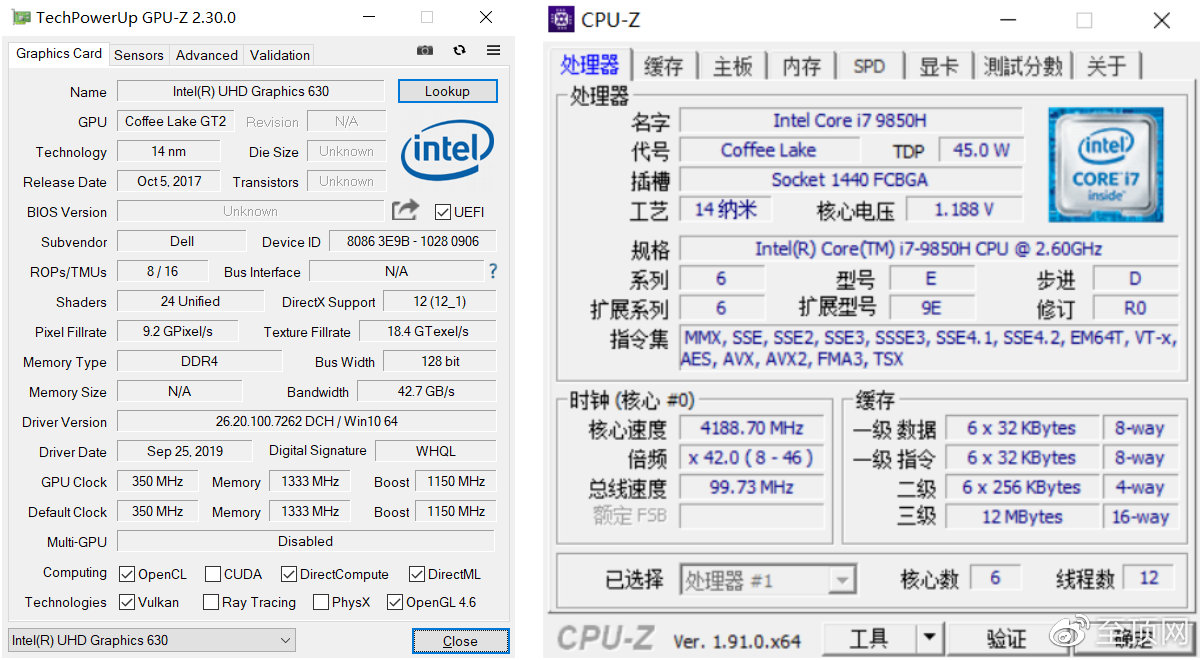
Task: Click the 核心数 value 6
Action: [x=995, y=578]
